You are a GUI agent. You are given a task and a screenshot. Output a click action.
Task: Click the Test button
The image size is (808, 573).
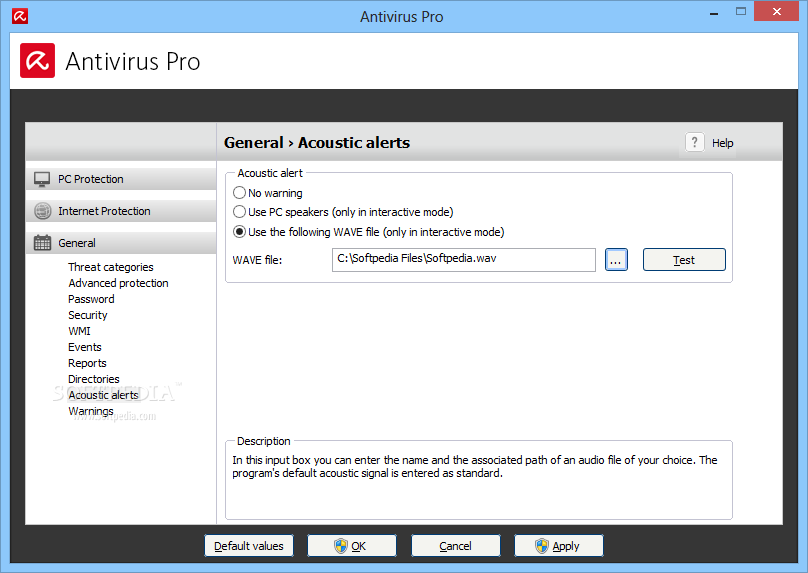[x=684, y=260]
